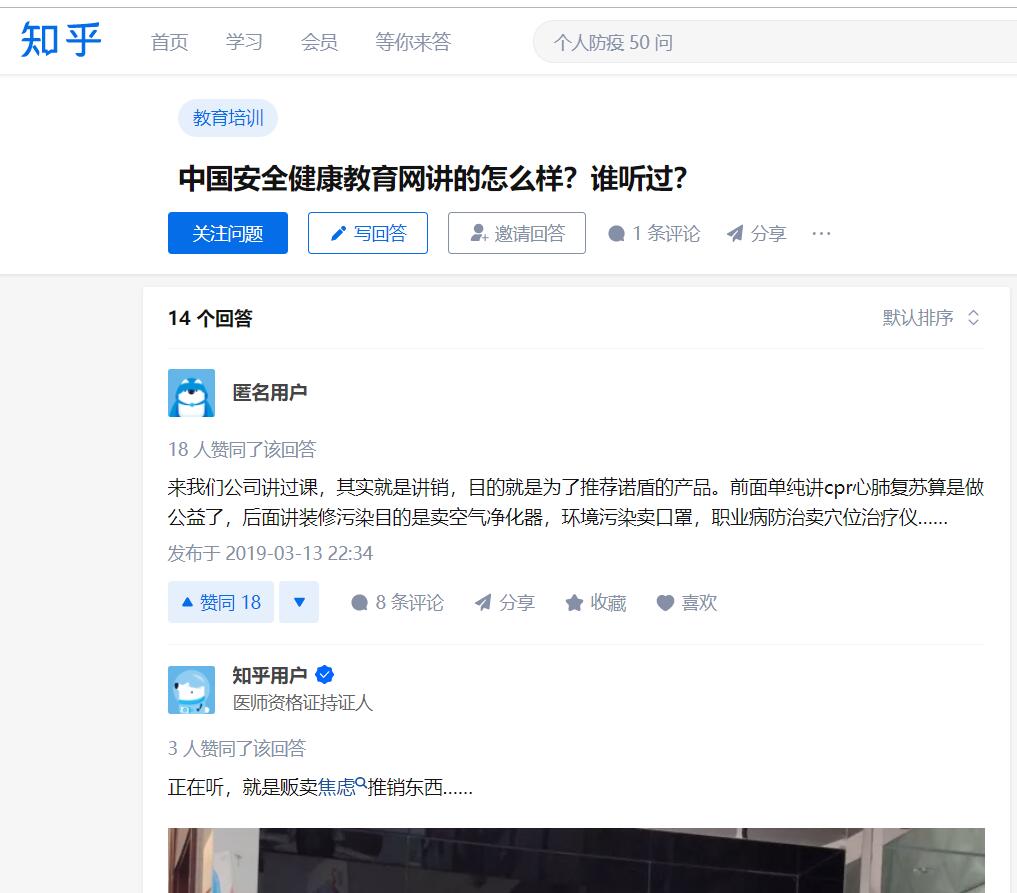1017x893 pixels.
Task: Go to the 首页 nav tab
Action: pos(169,42)
